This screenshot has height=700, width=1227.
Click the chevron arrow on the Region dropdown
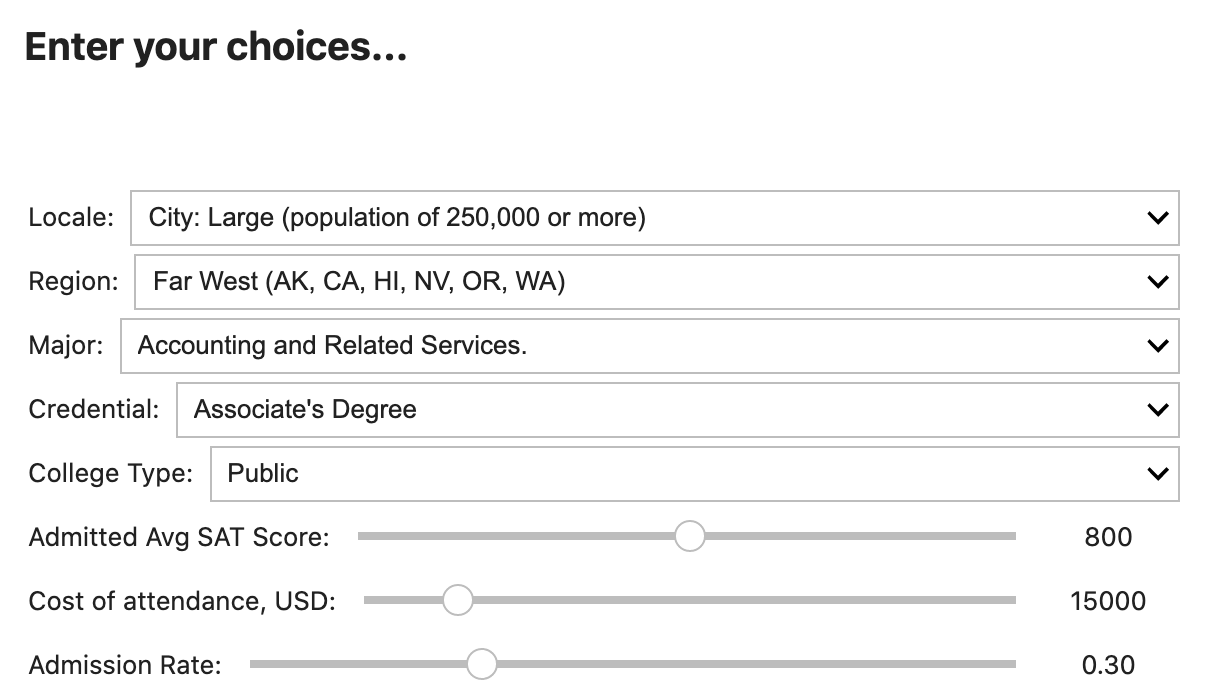tap(1157, 282)
